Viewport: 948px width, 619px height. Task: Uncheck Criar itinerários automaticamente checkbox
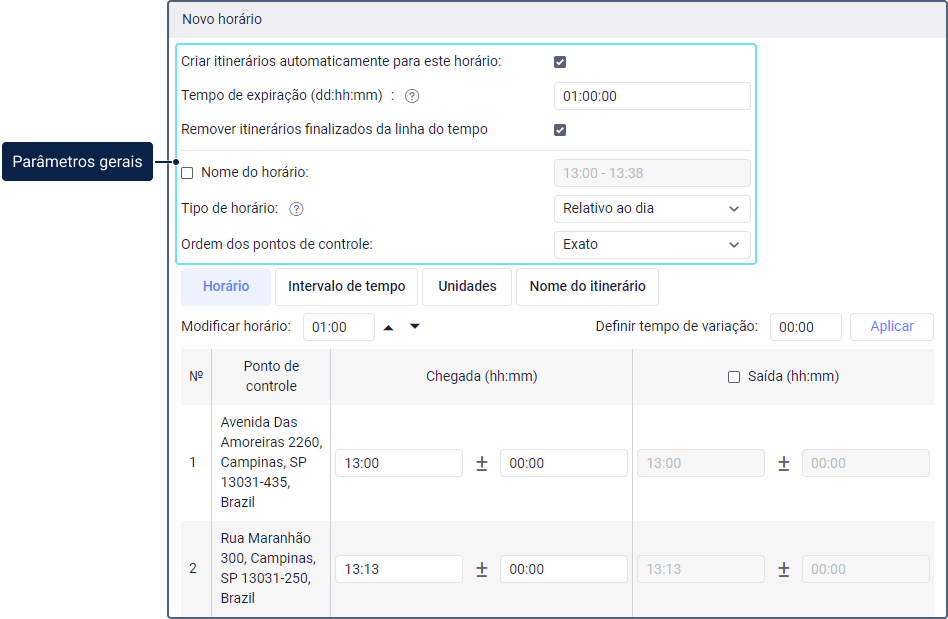[560, 62]
